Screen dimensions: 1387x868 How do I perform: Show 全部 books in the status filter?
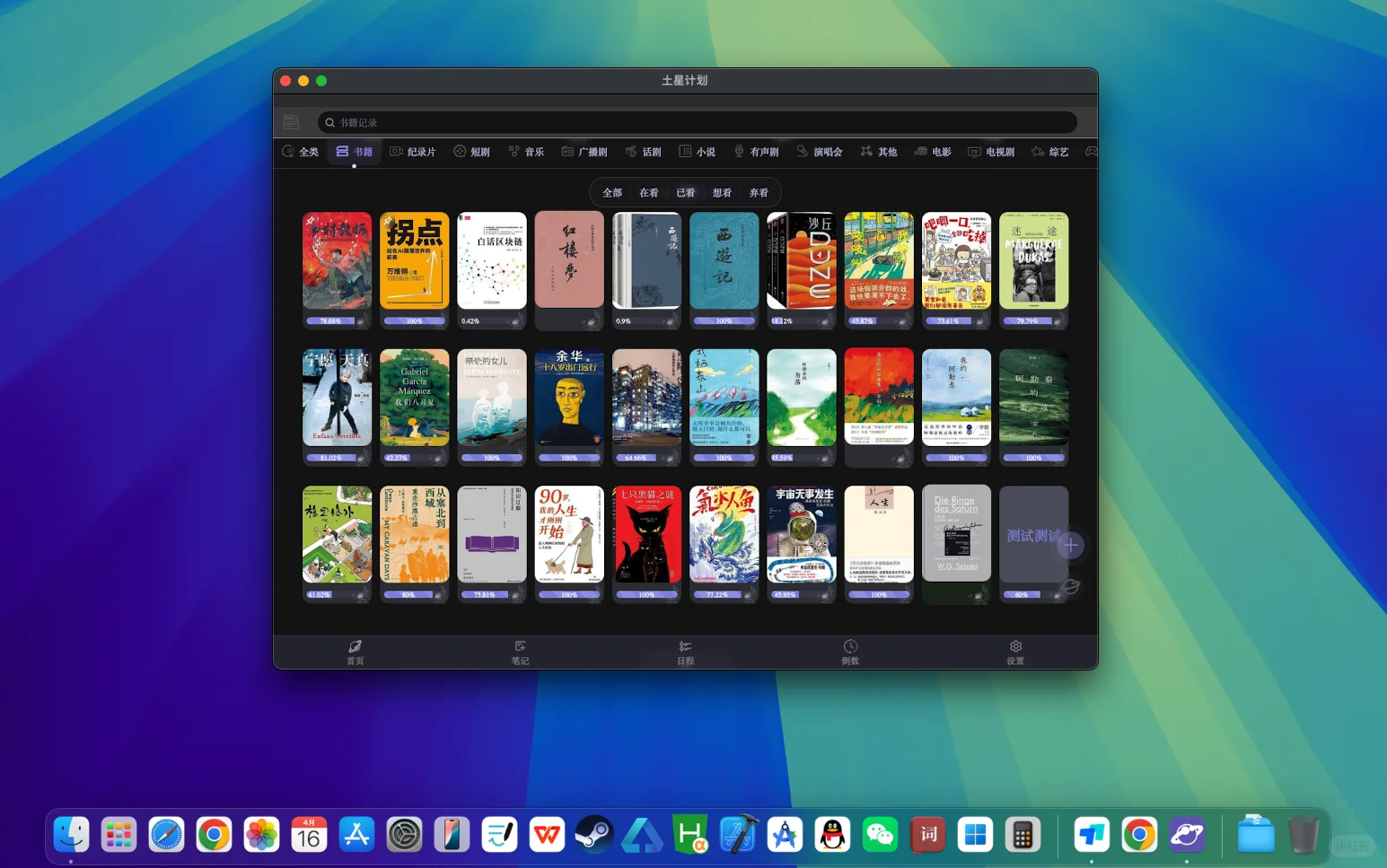[x=612, y=193]
